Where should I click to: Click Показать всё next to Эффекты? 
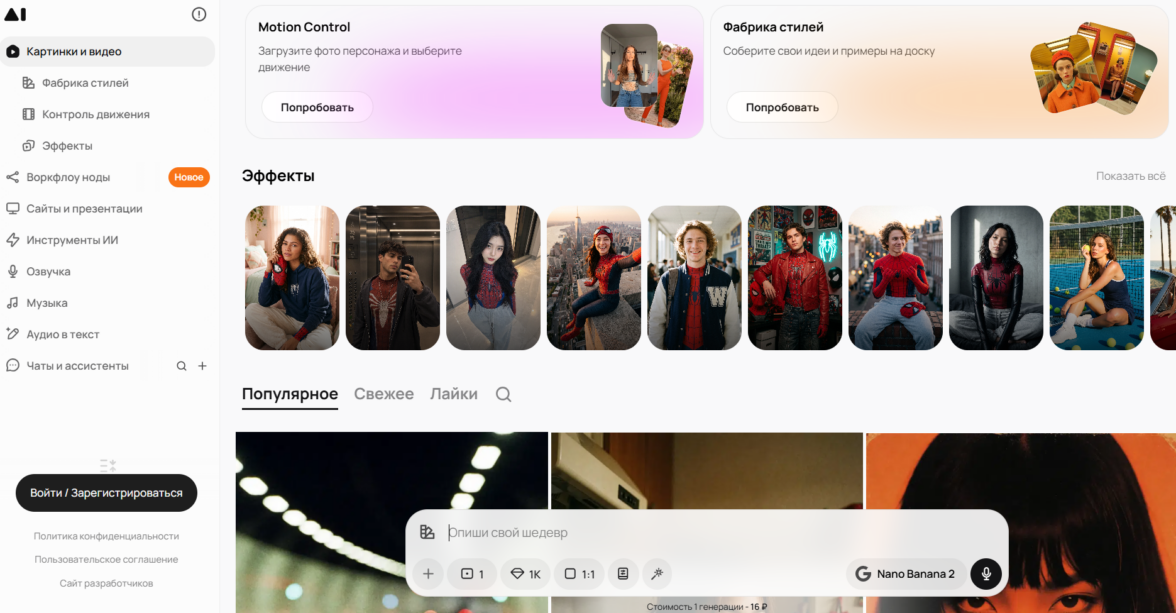point(1130,176)
